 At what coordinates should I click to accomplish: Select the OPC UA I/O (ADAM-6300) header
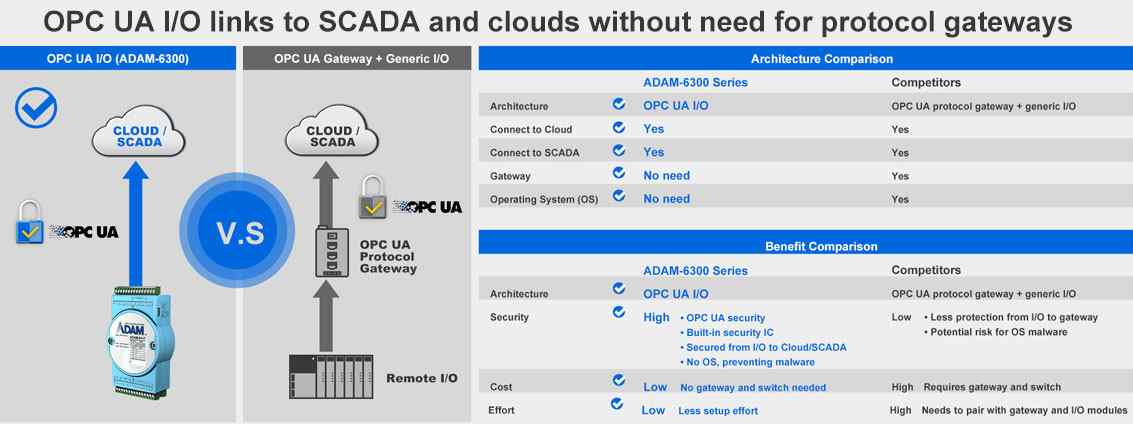118,59
